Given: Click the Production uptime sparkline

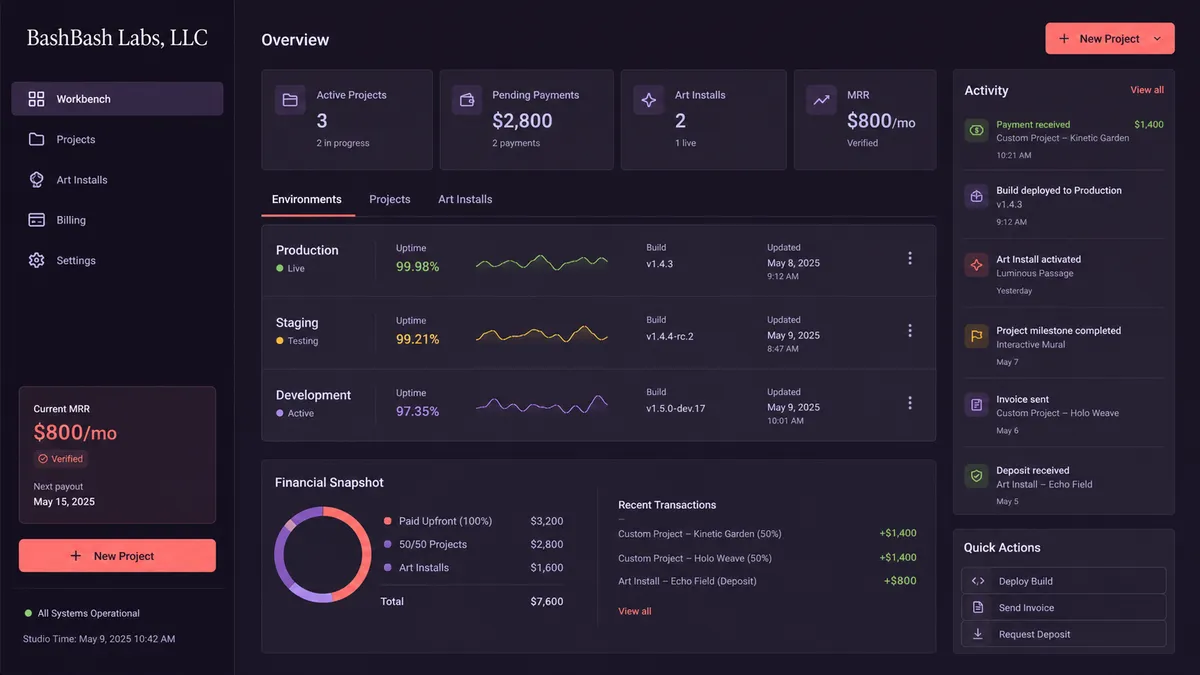Looking at the screenshot, I should [x=541, y=264].
